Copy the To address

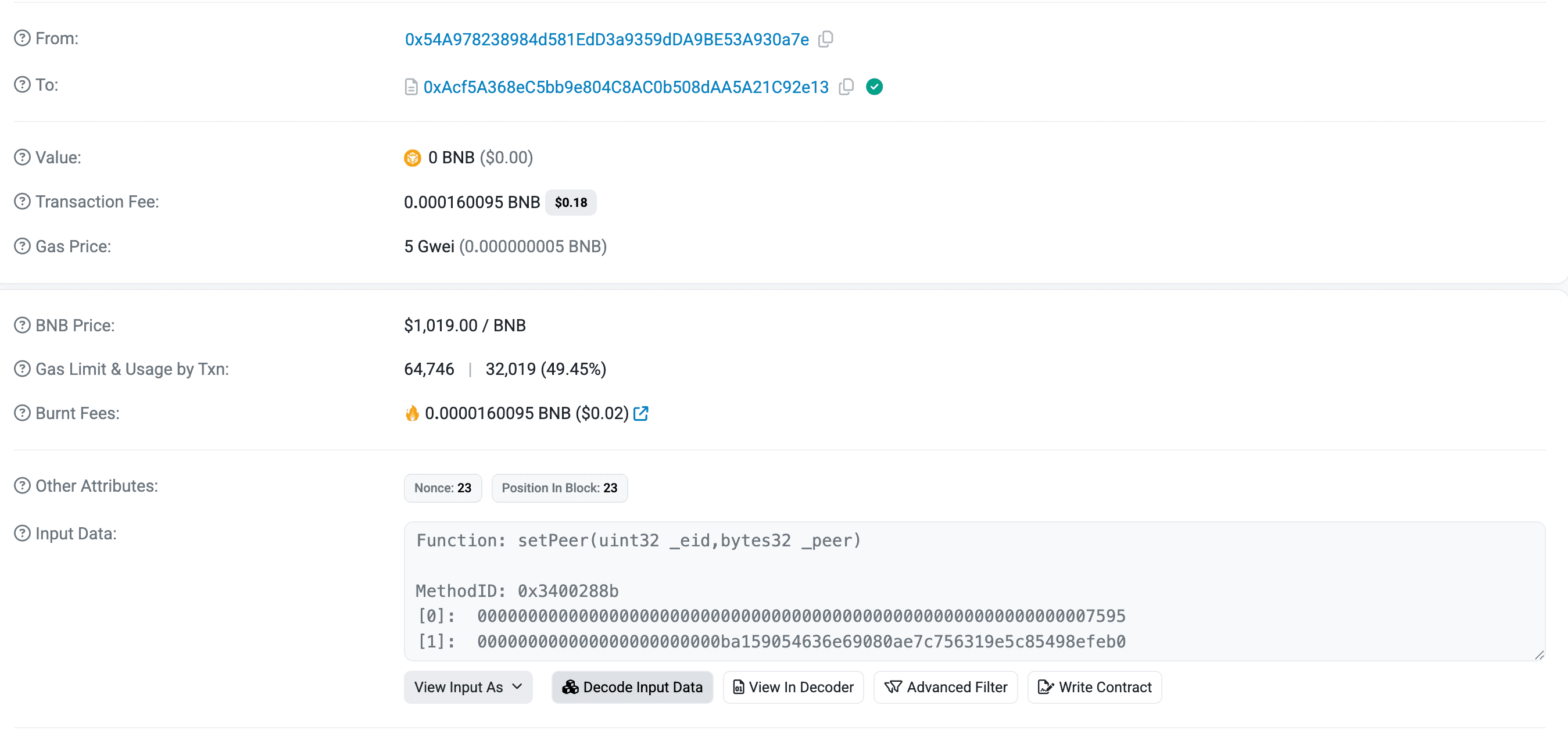[x=847, y=87]
